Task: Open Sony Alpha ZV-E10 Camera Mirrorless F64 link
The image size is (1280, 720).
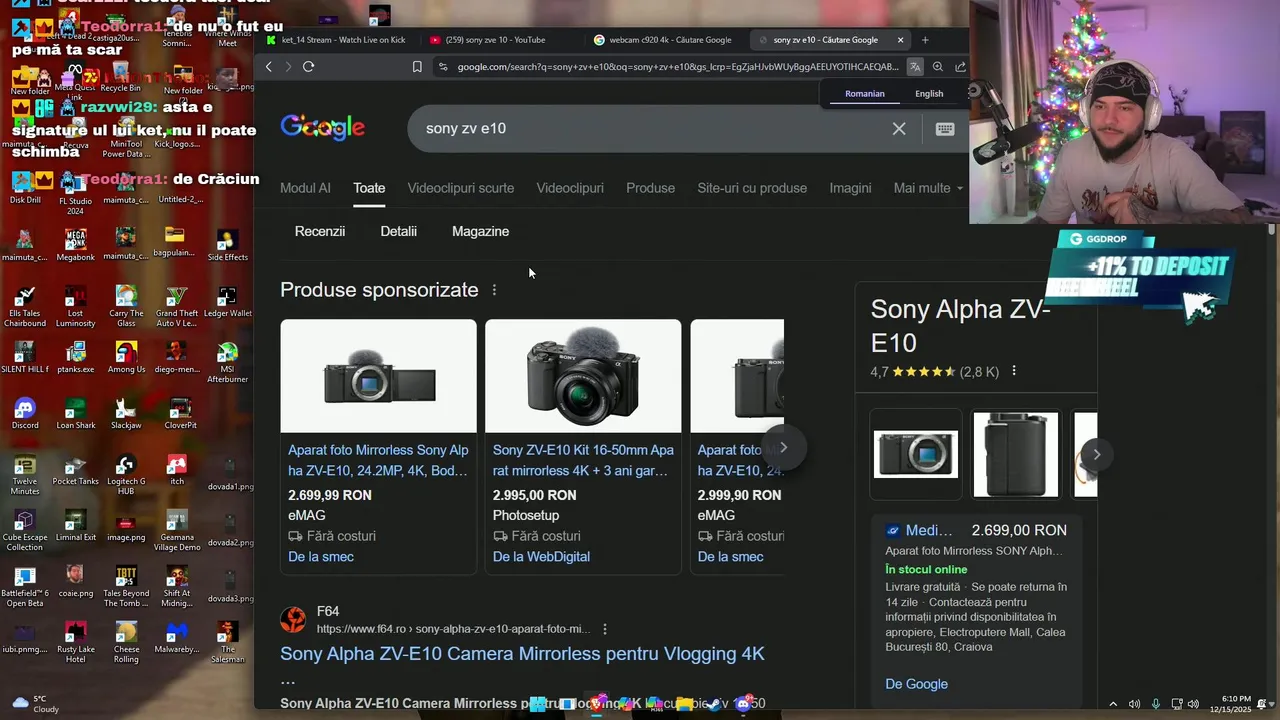Action: pyautogui.click(x=522, y=654)
